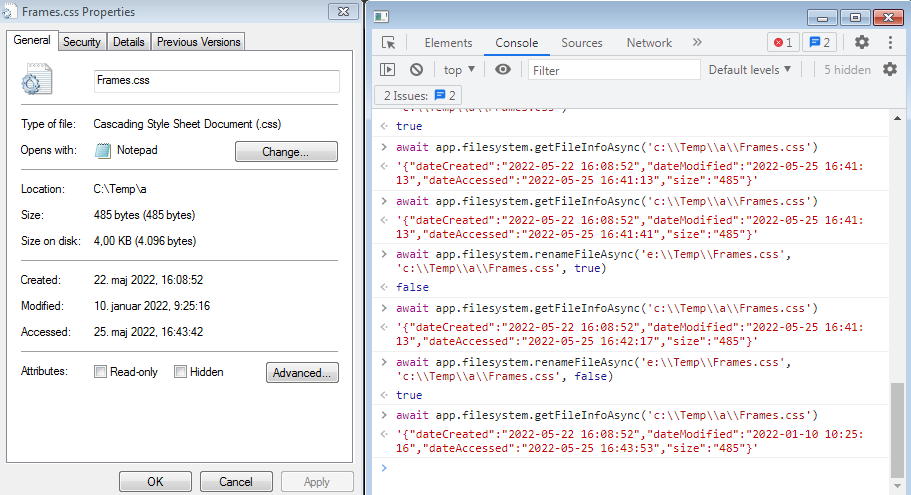Activate the inspect element picker tool
Image resolution: width=911 pixels, height=495 pixels.
tap(389, 43)
